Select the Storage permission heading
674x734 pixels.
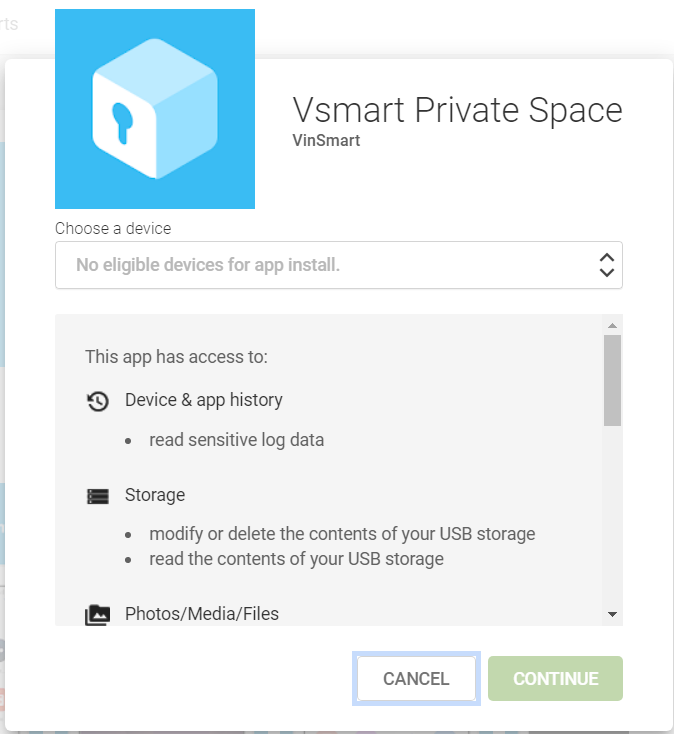(x=155, y=495)
